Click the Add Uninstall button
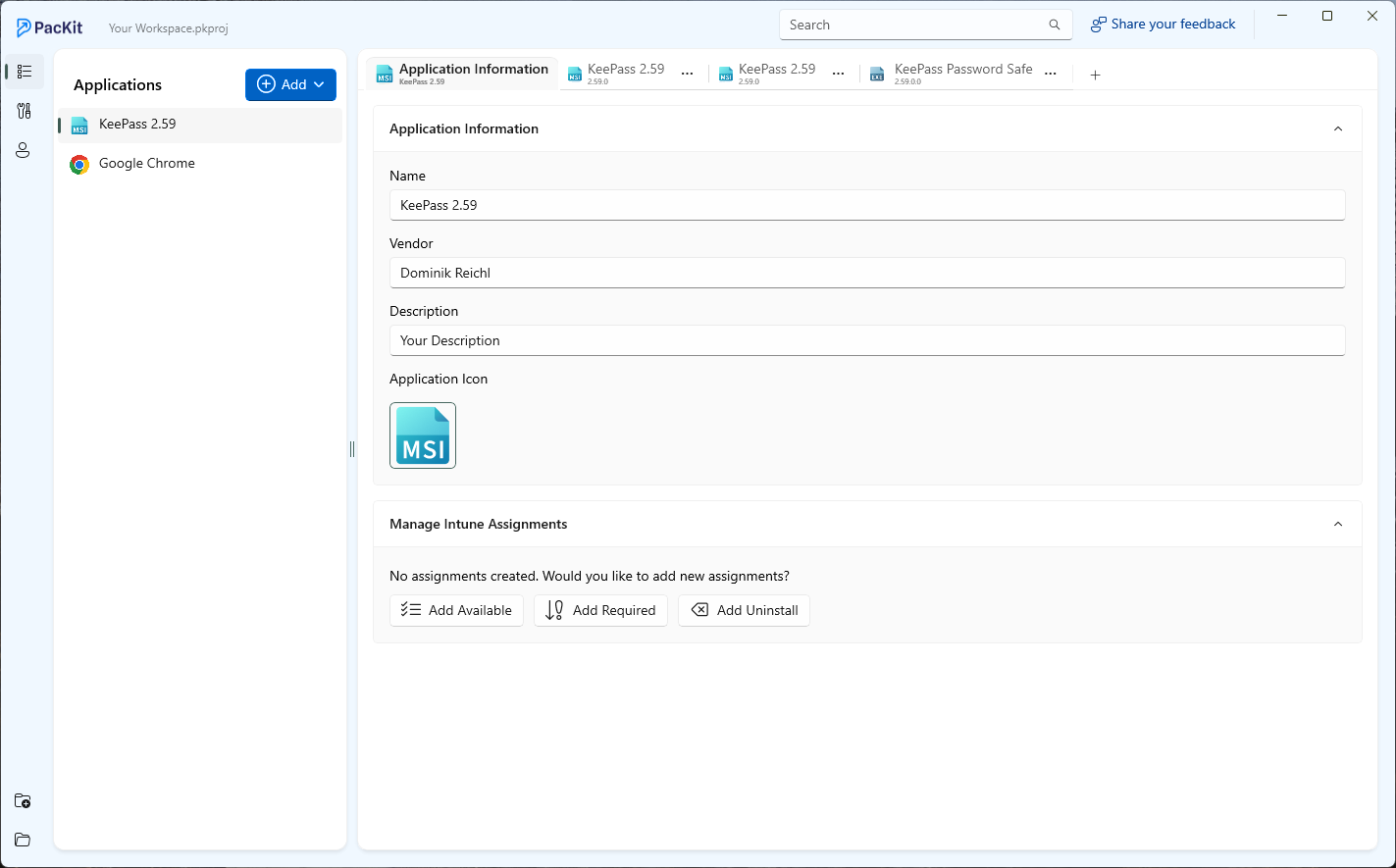Screen dimensions: 1396x868 click(744, 610)
